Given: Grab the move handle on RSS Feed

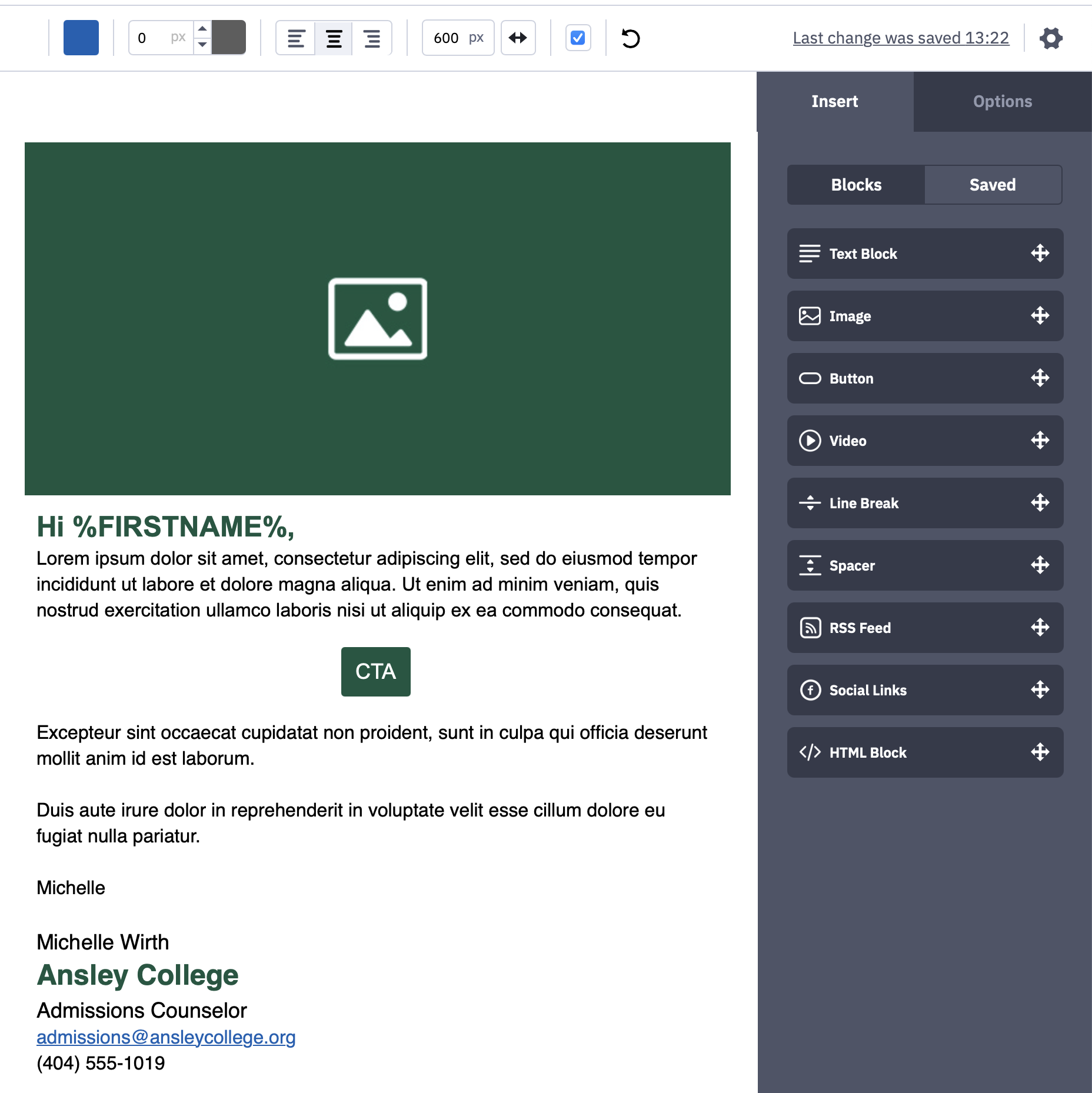Looking at the screenshot, I should coord(1040,628).
